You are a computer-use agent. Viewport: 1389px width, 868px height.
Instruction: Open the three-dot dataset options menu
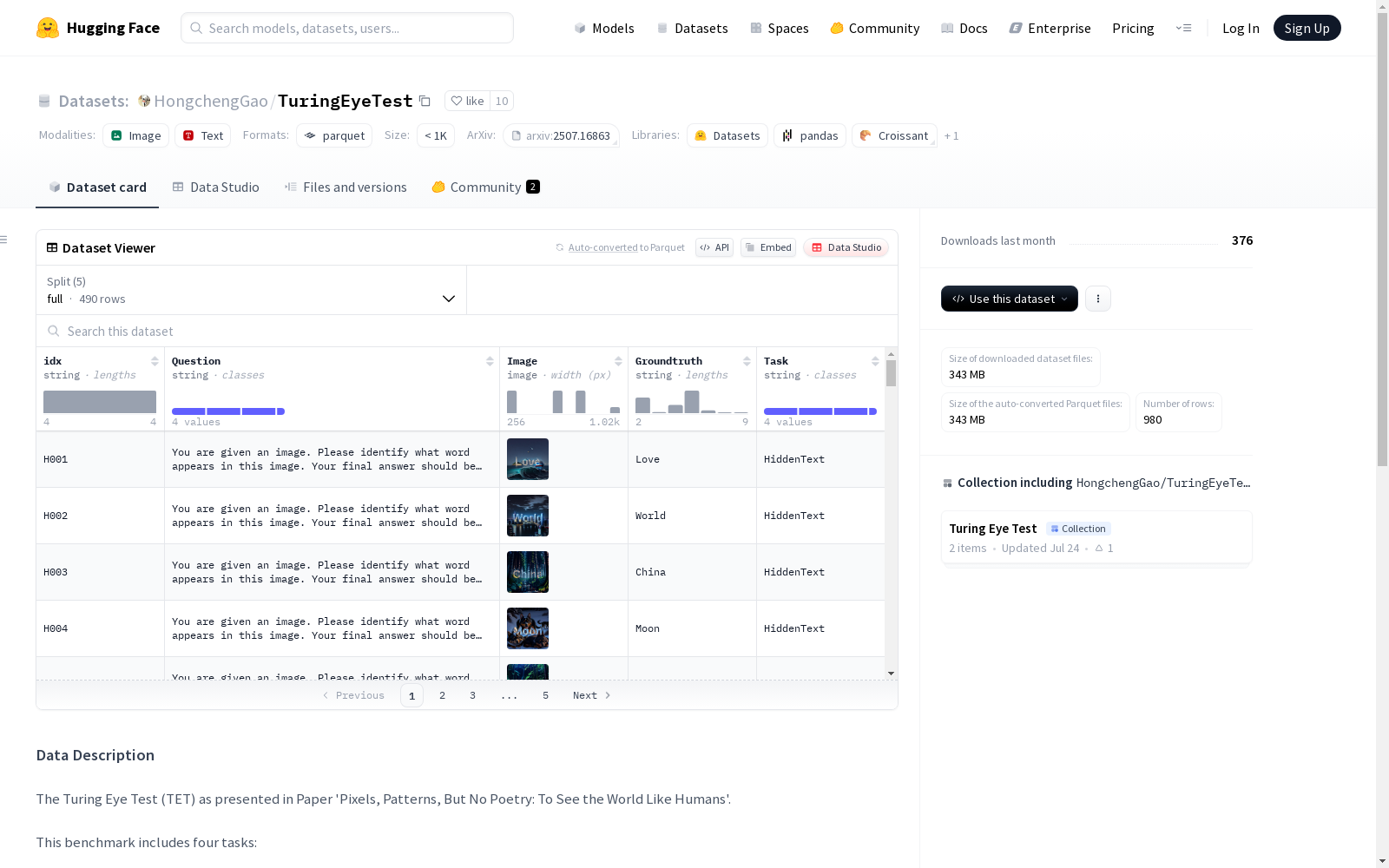pos(1098,299)
